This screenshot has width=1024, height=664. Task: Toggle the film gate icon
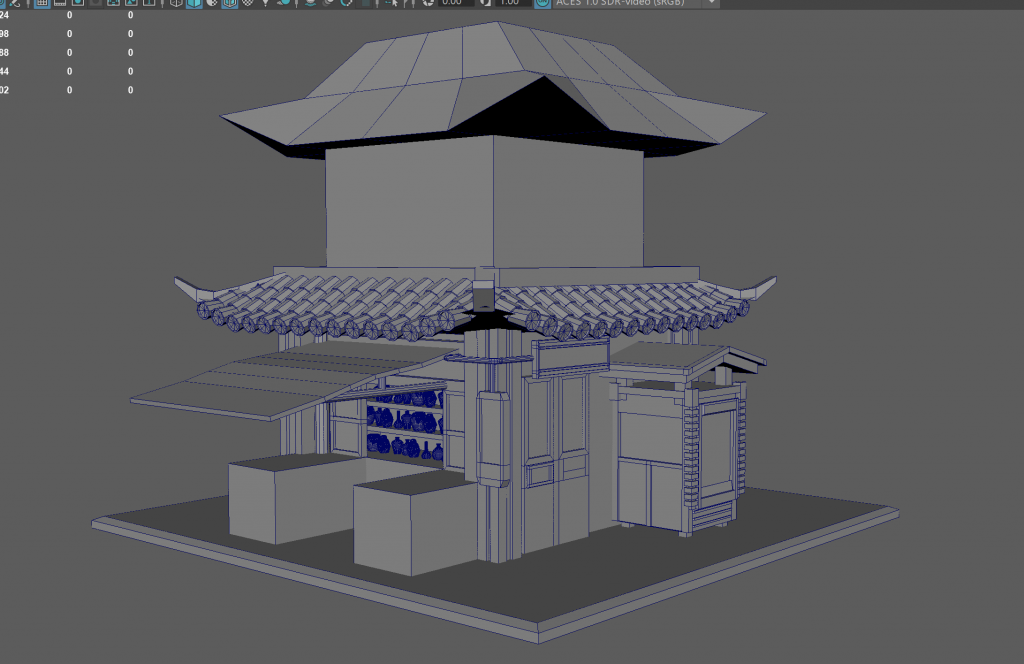pyautogui.click(x=60, y=3)
